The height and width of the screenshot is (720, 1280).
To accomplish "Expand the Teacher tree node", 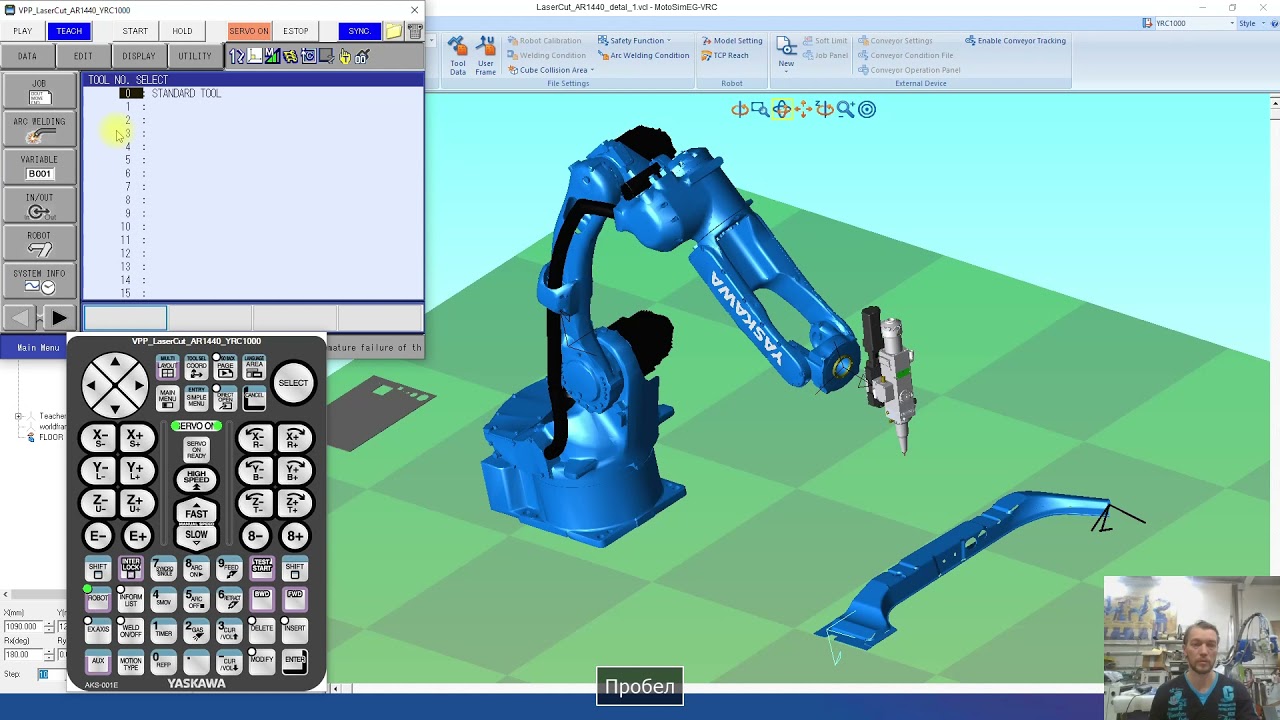I will pos(19,416).
